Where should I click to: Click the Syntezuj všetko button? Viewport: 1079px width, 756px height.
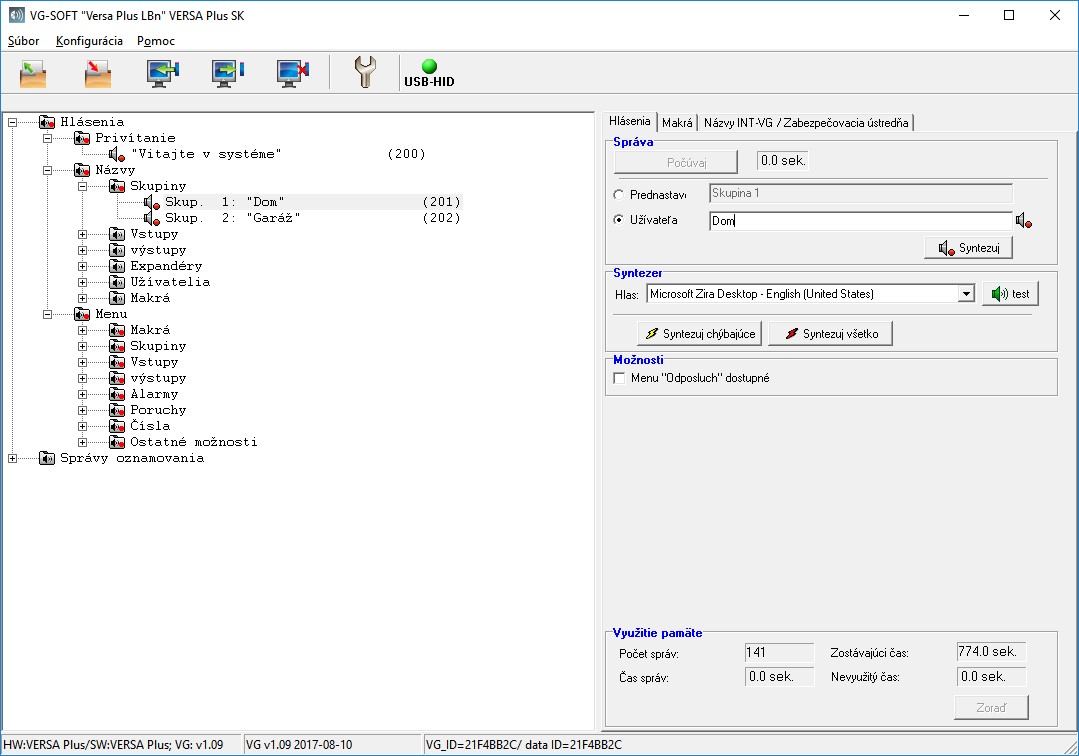pyautogui.click(x=830, y=334)
